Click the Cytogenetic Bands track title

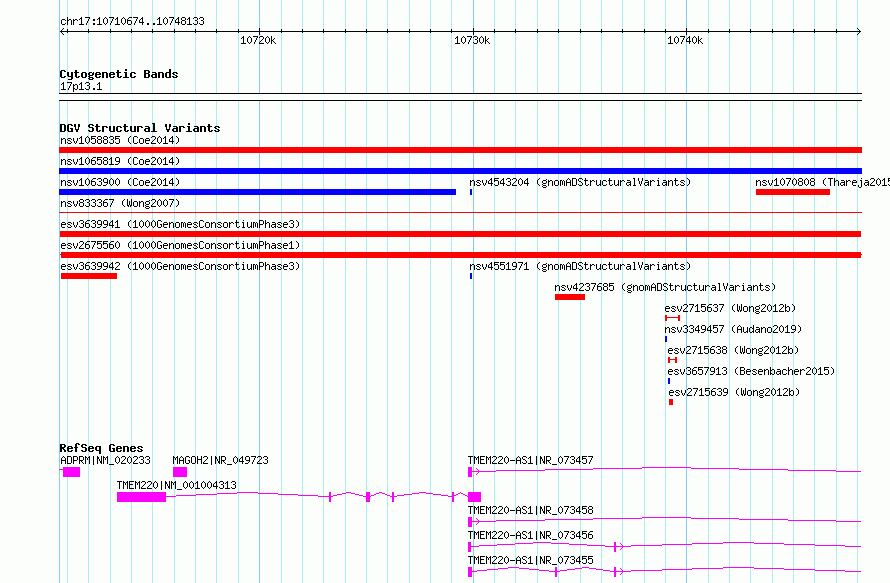pos(119,74)
